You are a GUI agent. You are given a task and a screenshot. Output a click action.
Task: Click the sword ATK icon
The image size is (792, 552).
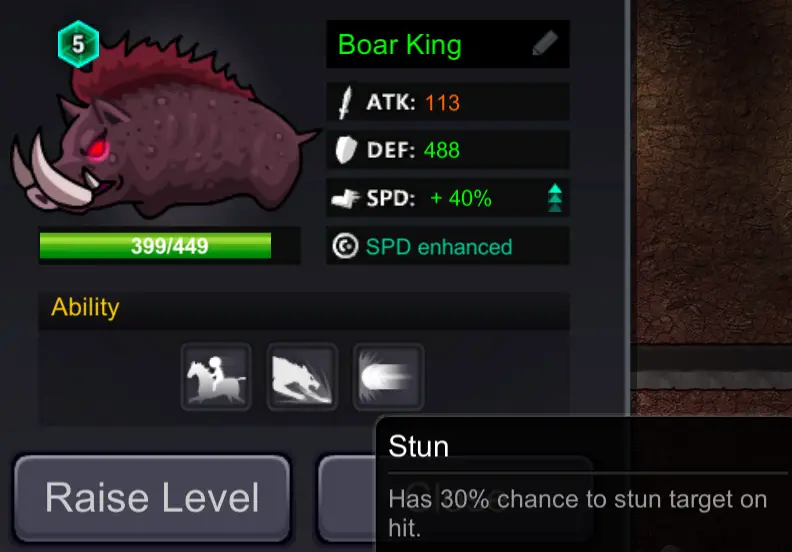pos(345,103)
